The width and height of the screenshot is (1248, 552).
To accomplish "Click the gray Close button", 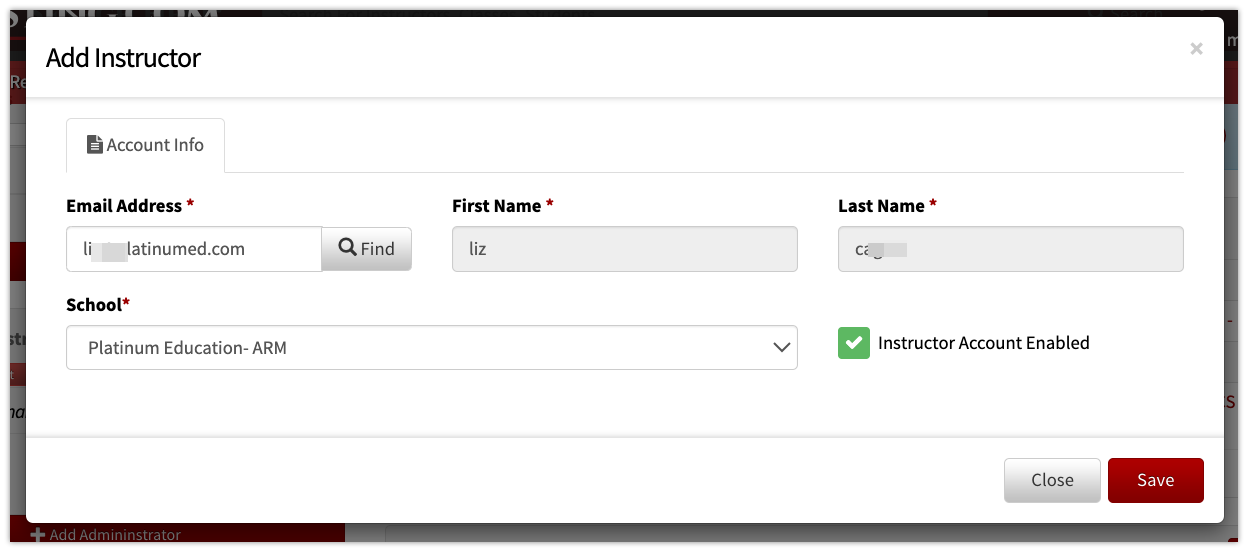I will click(1052, 480).
